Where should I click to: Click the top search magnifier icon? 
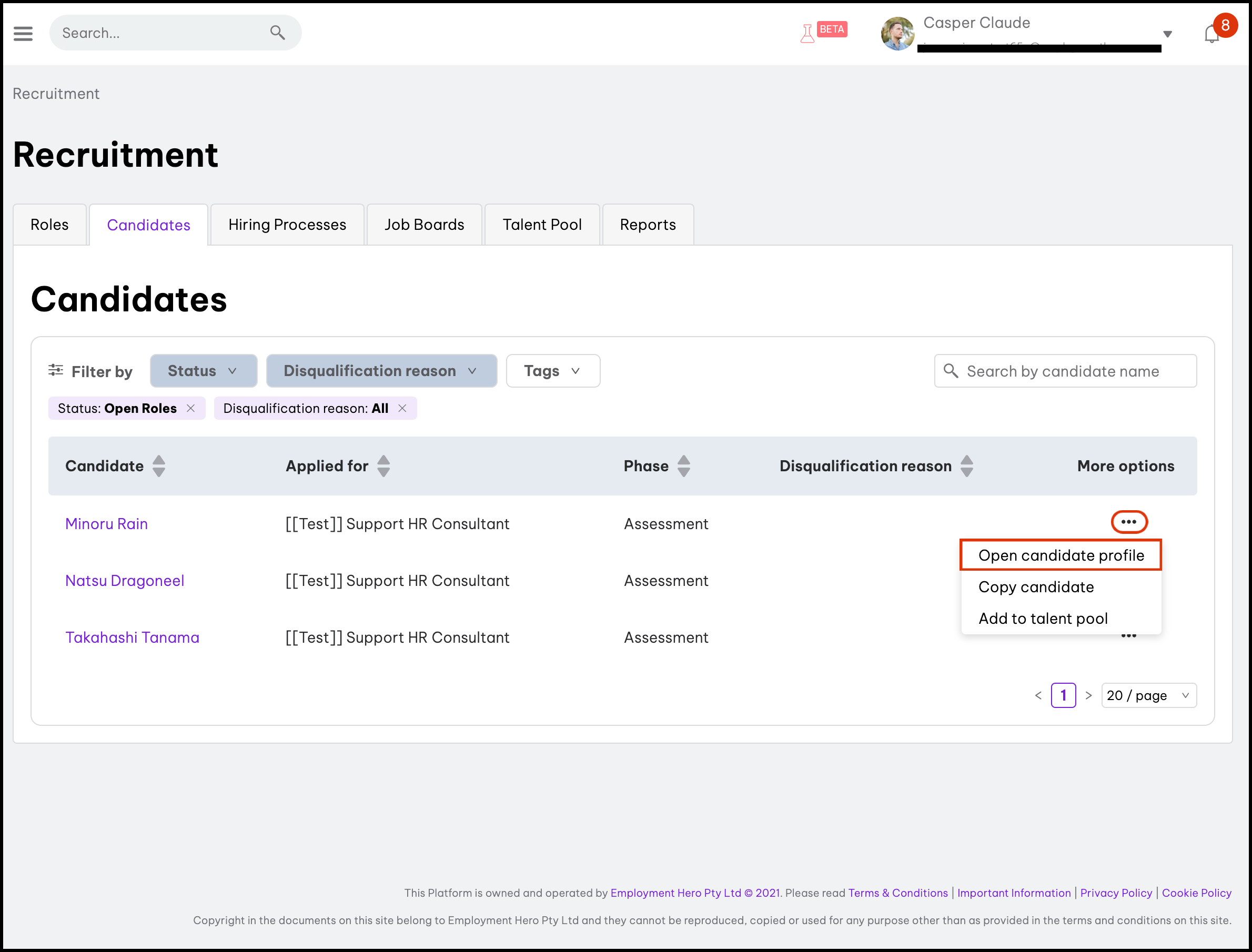[277, 33]
